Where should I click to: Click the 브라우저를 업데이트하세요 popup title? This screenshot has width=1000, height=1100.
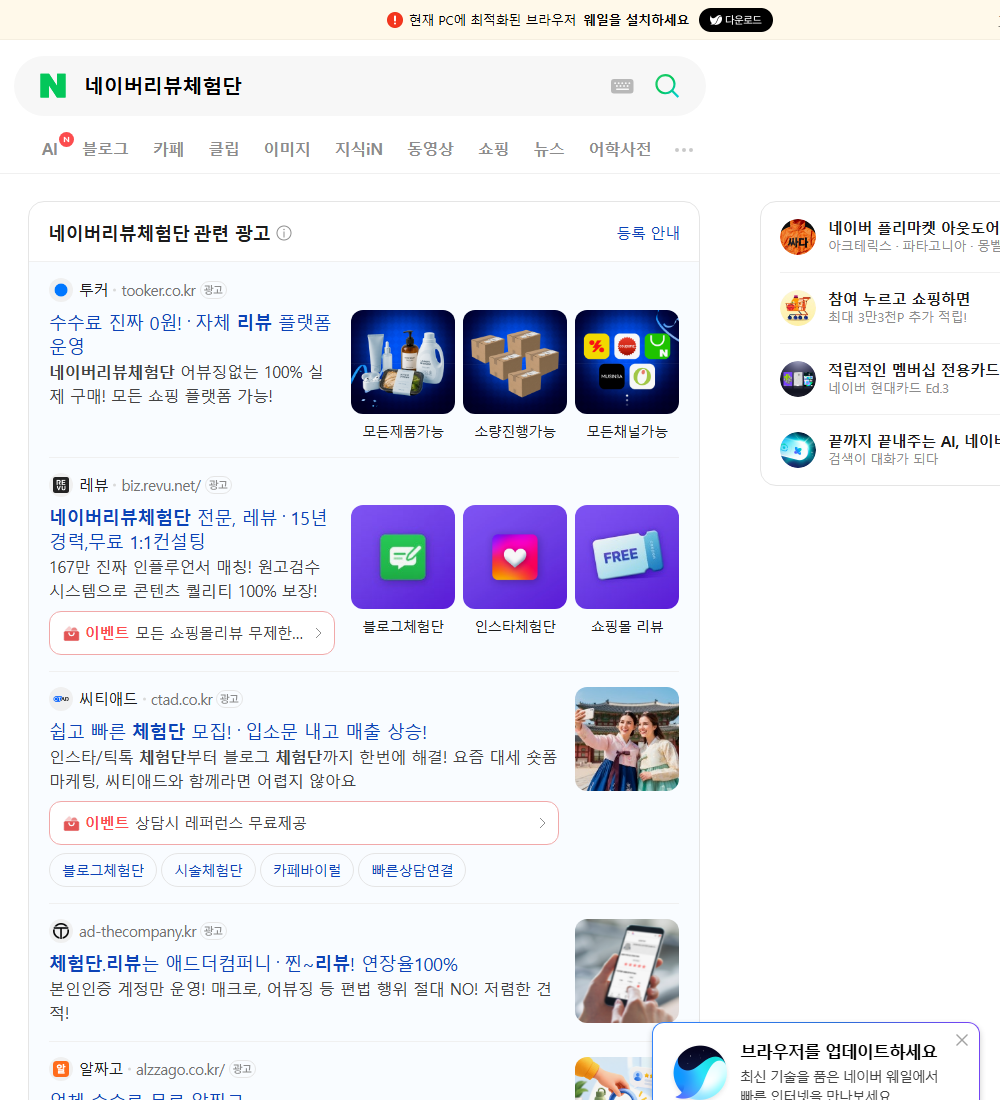coord(839,1051)
